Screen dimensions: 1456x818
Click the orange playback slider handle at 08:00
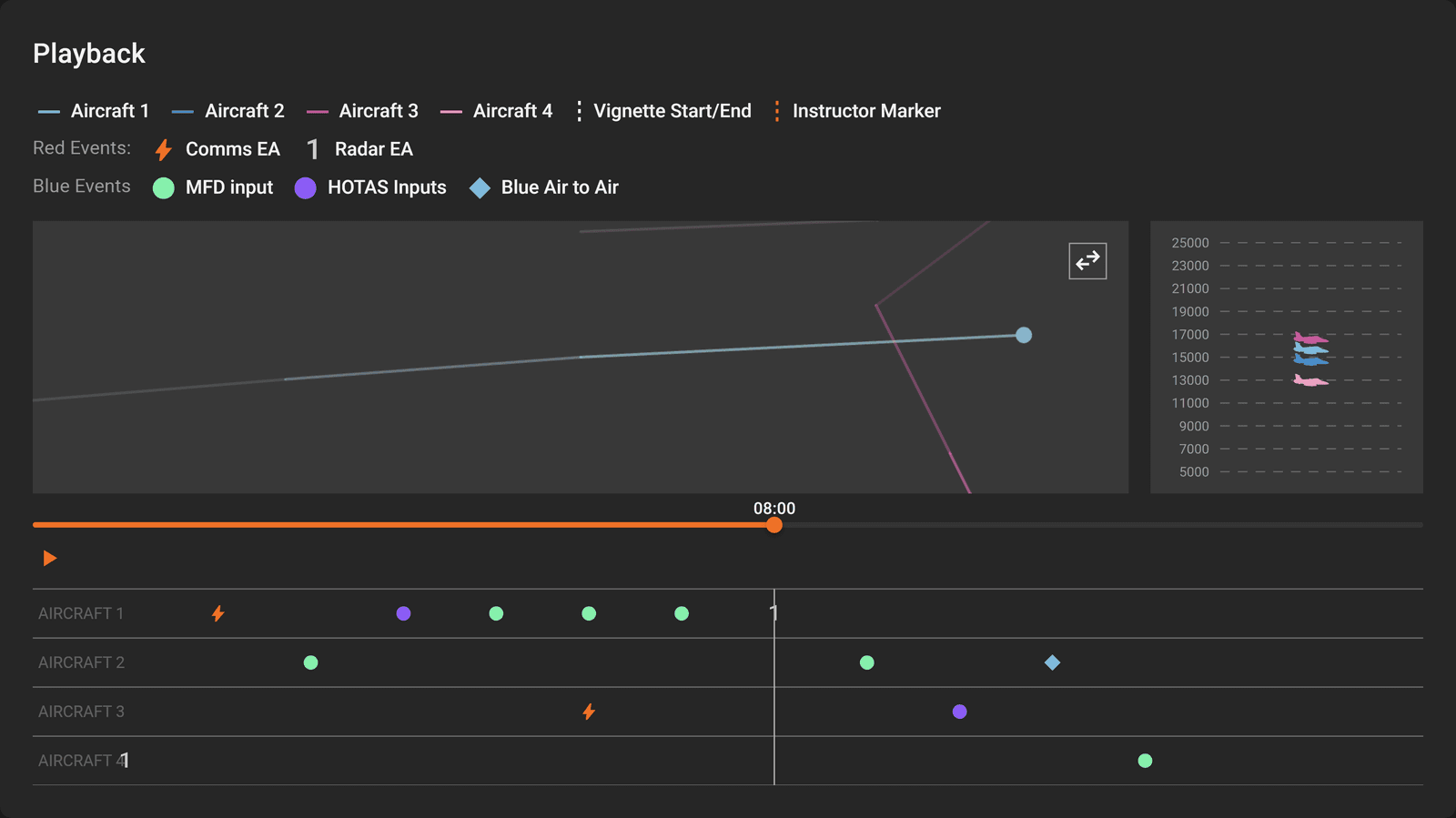tap(774, 525)
